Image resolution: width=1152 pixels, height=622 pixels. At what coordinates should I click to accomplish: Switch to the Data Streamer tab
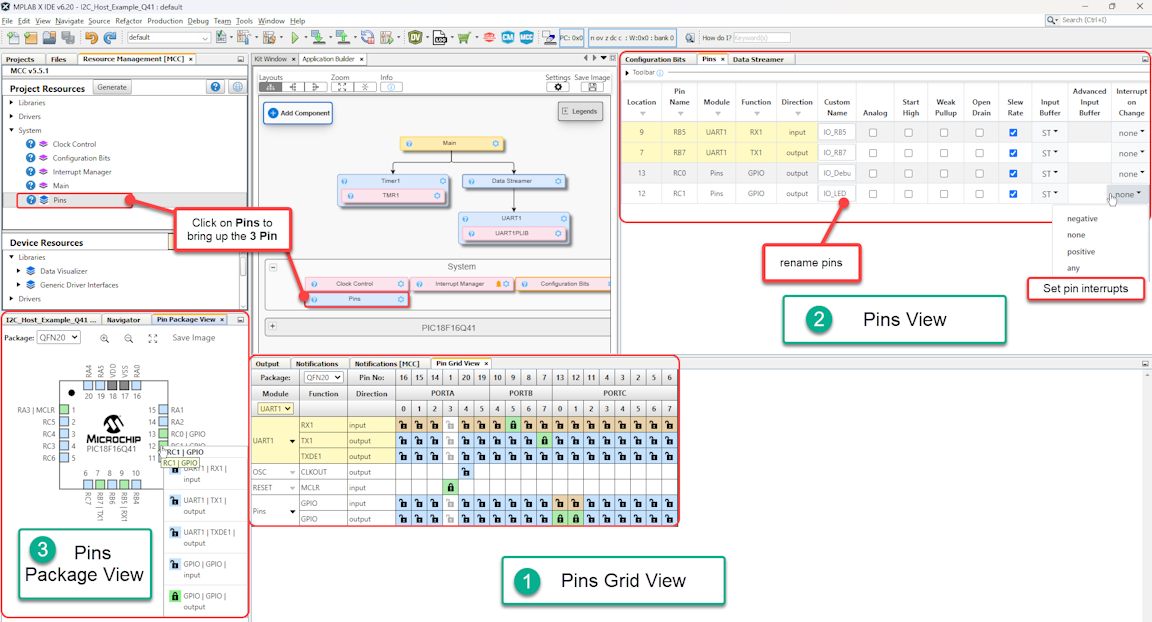758,59
